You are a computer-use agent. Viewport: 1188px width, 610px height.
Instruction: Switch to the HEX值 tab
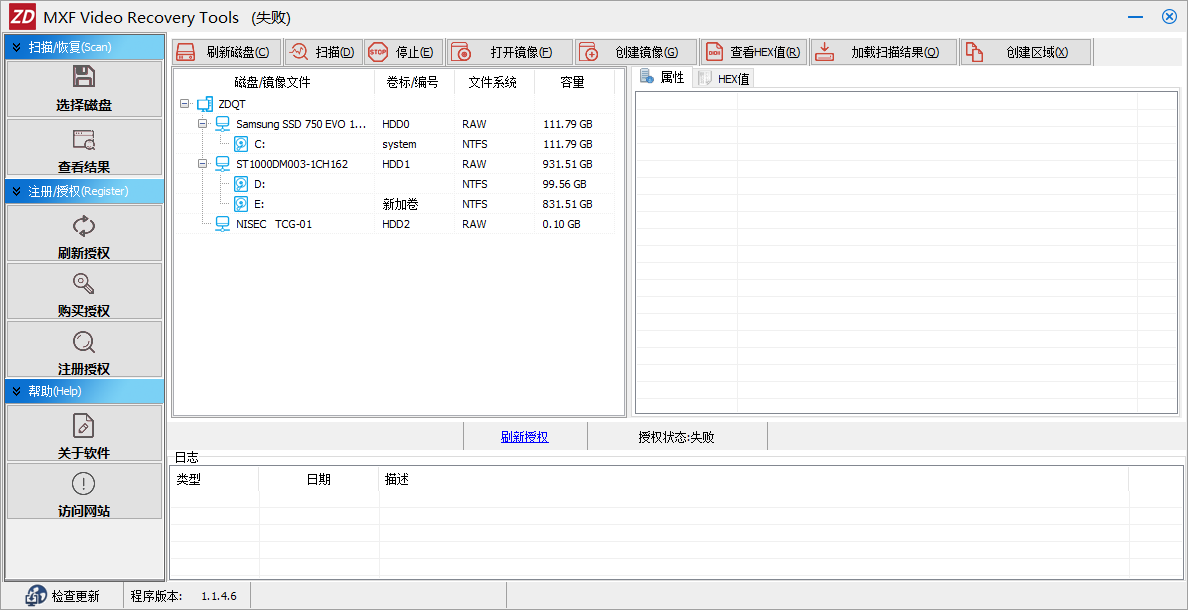pyautogui.click(x=723, y=77)
